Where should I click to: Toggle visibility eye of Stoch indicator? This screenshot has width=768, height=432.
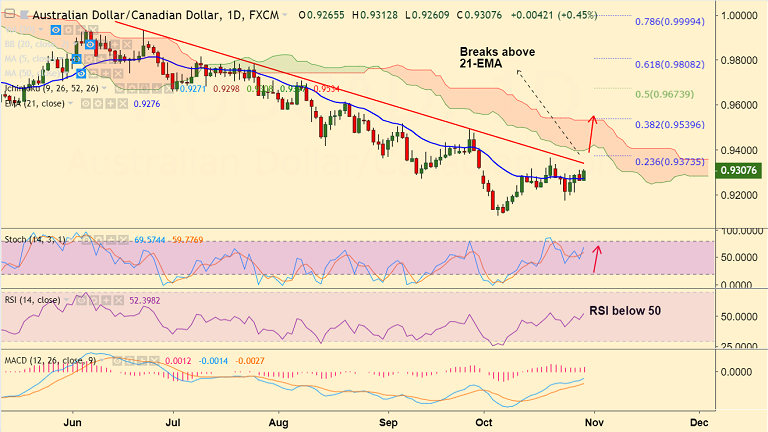coord(86,240)
